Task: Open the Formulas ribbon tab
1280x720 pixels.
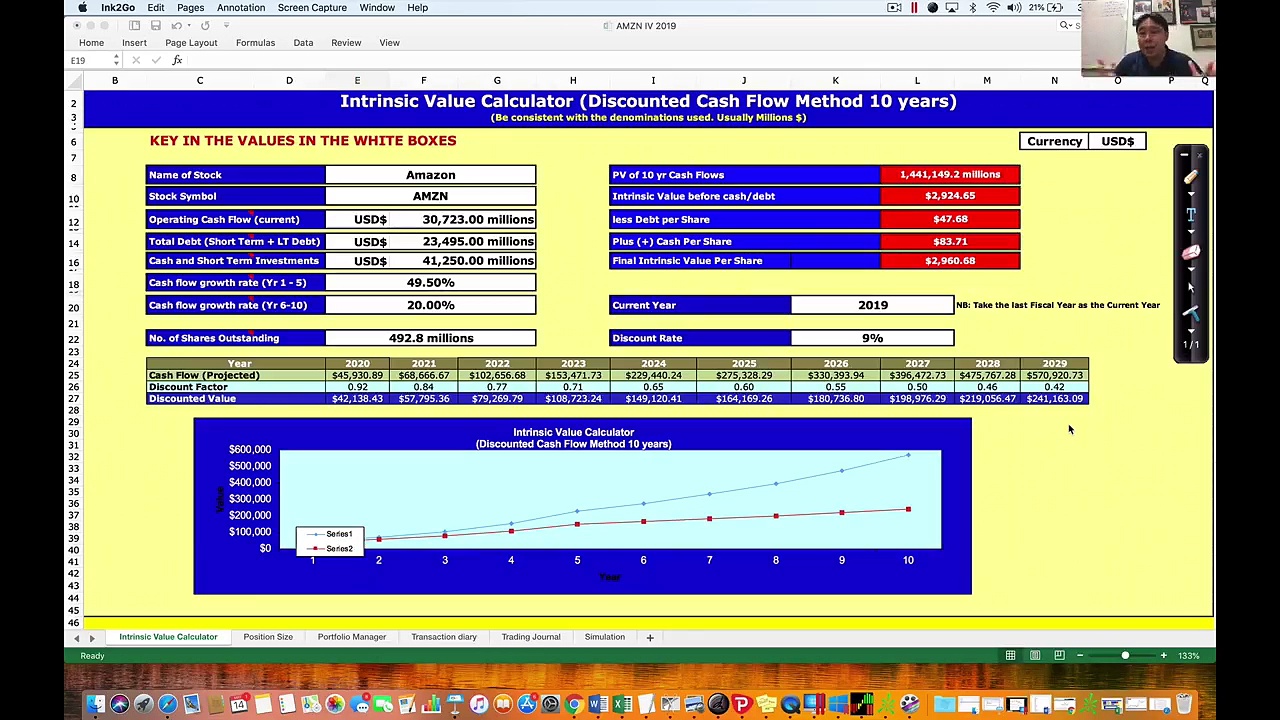Action: click(x=255, y=43)
